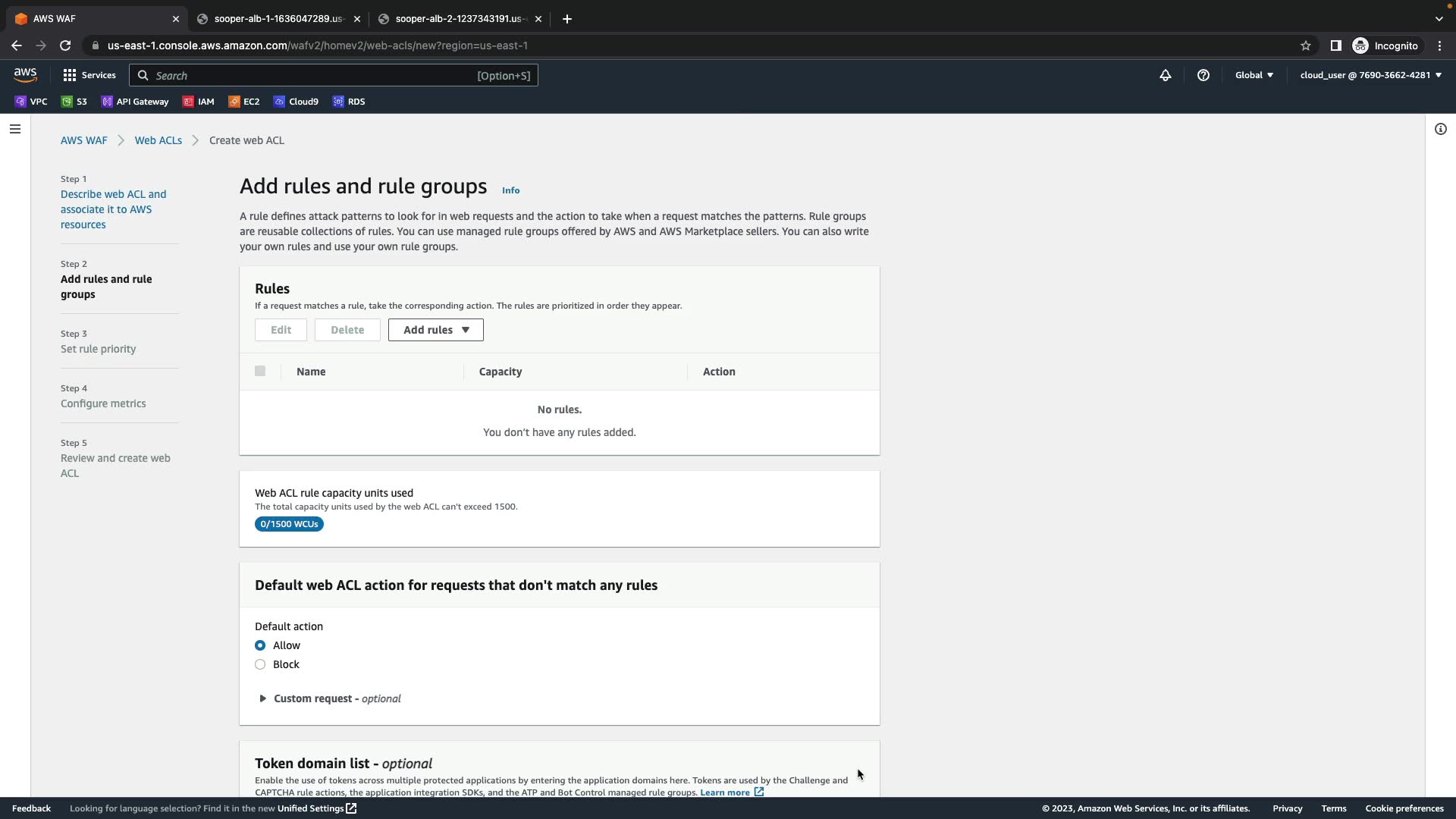Switch to the sooper-alb-2 browser tab
Image resolution: width=1456 pixels, height=819 pixels.
[x=458, y=19]
